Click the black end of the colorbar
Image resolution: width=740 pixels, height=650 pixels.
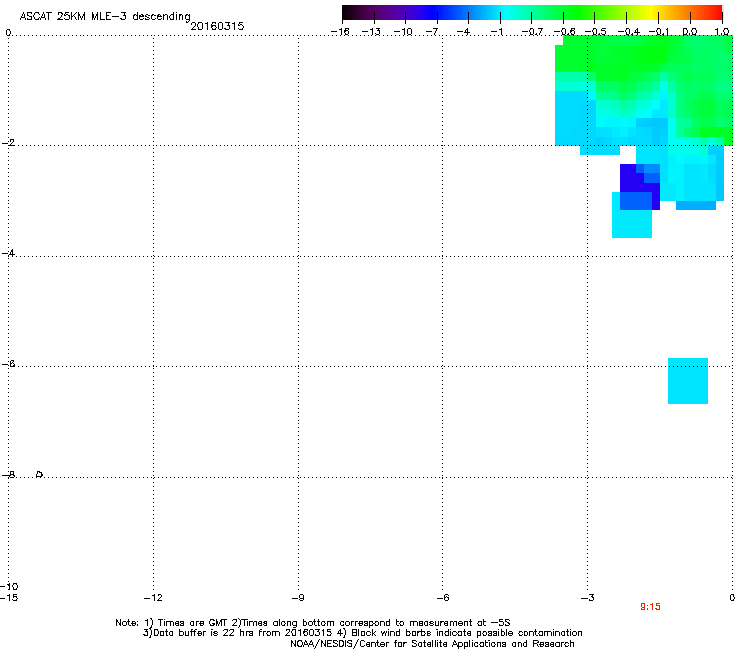(x=350, y=13)
